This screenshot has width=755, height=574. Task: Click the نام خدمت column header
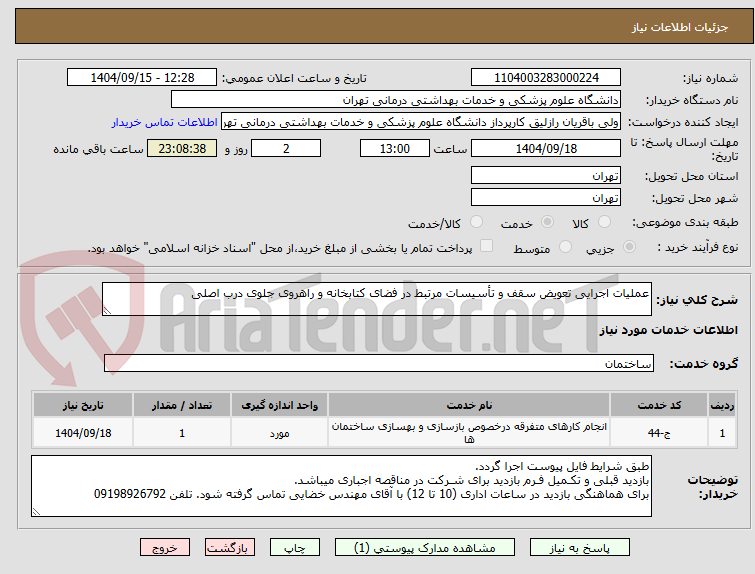coord(469,405)
